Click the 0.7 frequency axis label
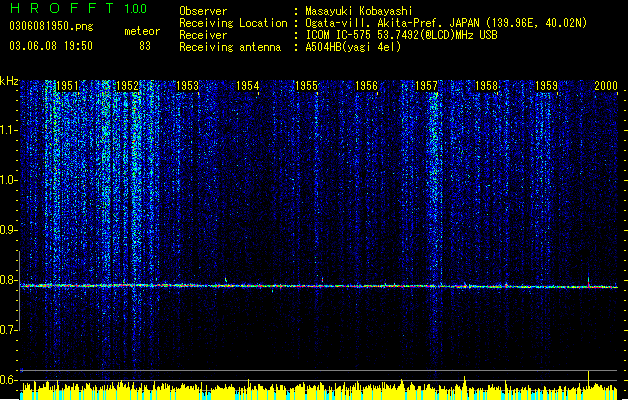629x400 pixels. [x=9, y=330]
